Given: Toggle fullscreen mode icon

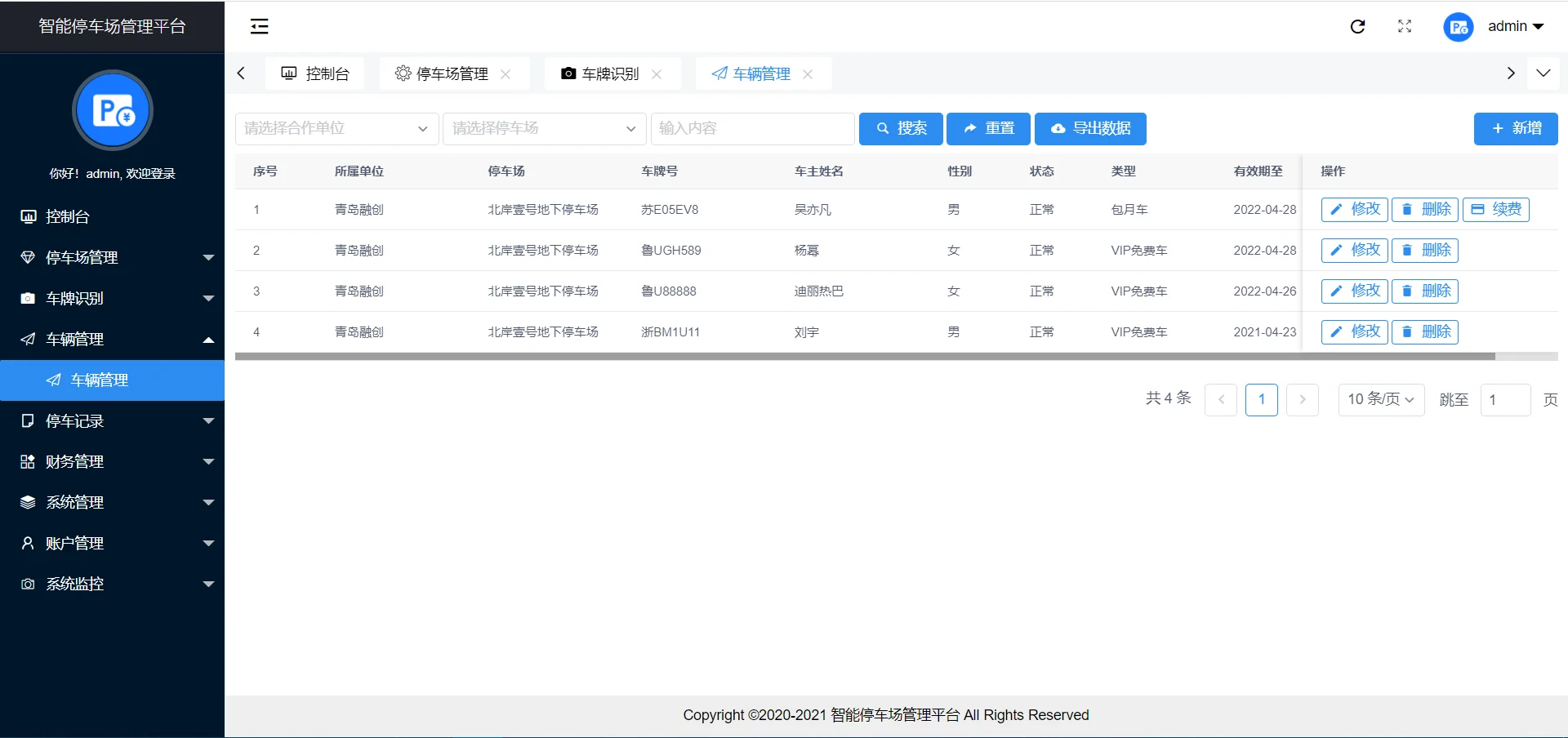Looking at the screenshot, I should [x=1404, y=27].
